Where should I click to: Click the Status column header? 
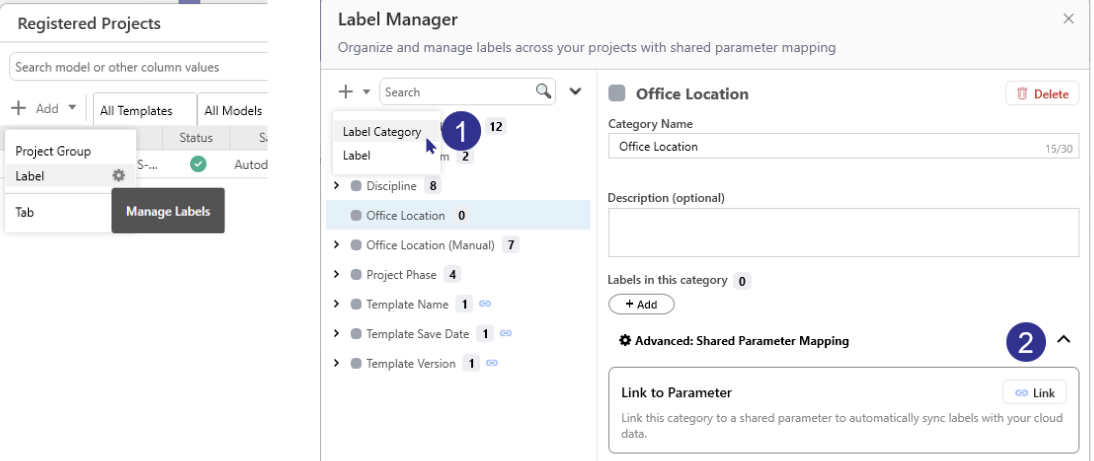(x=196, y=137)
